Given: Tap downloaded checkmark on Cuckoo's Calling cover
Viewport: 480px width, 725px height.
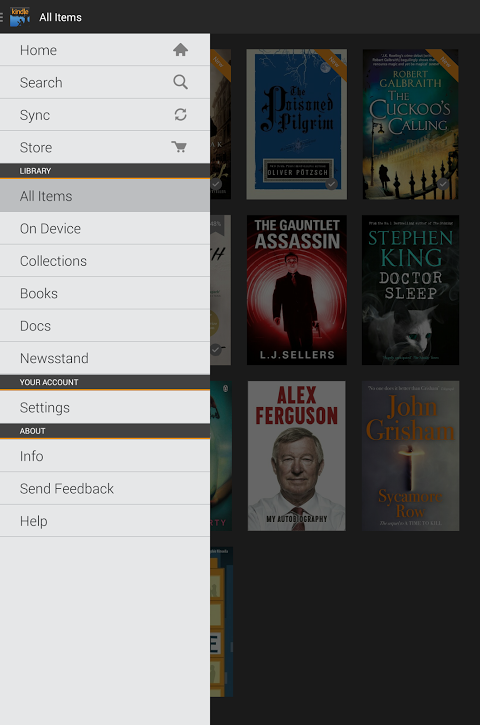Looking at the screenshot, I should click(x=443, y=184).
